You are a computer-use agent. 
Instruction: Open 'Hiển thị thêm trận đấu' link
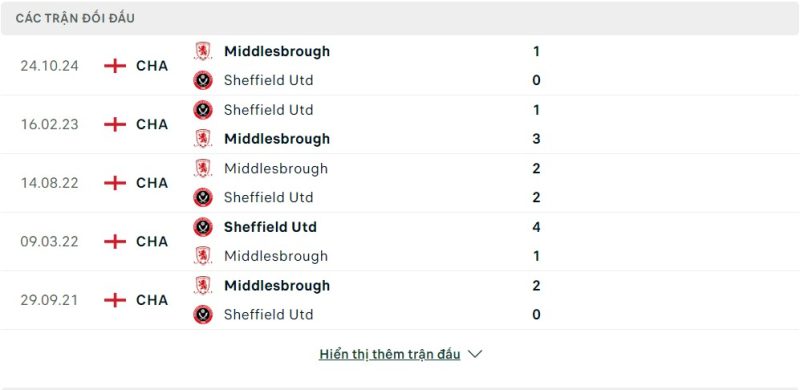[390, 354]
